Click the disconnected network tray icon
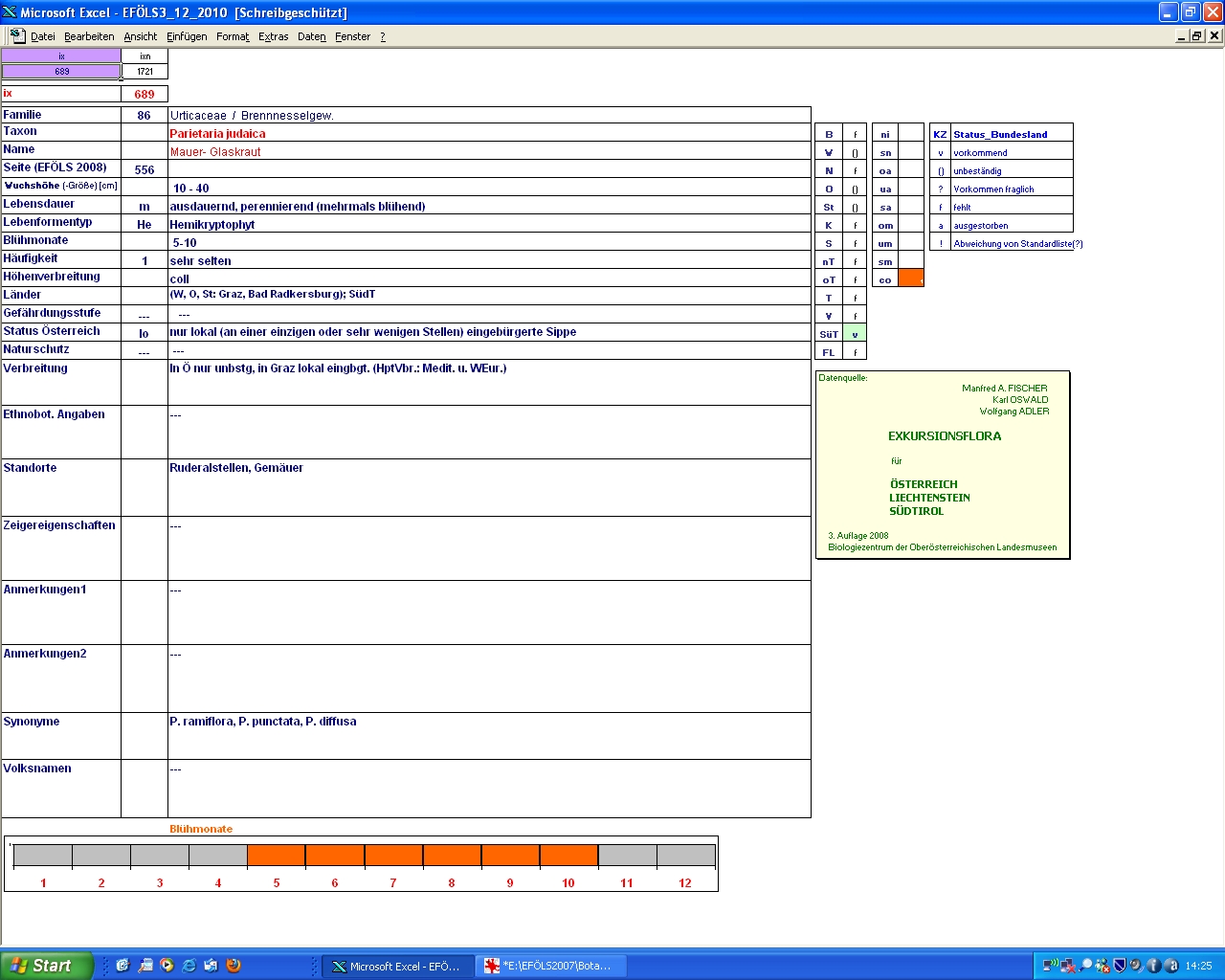 [1068, 966]
